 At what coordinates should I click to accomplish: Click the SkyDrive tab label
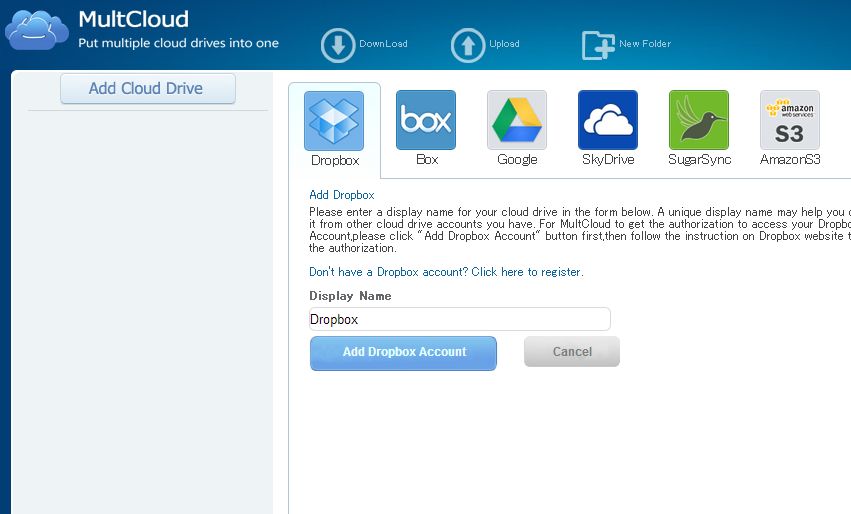click(x=608, y=160)
